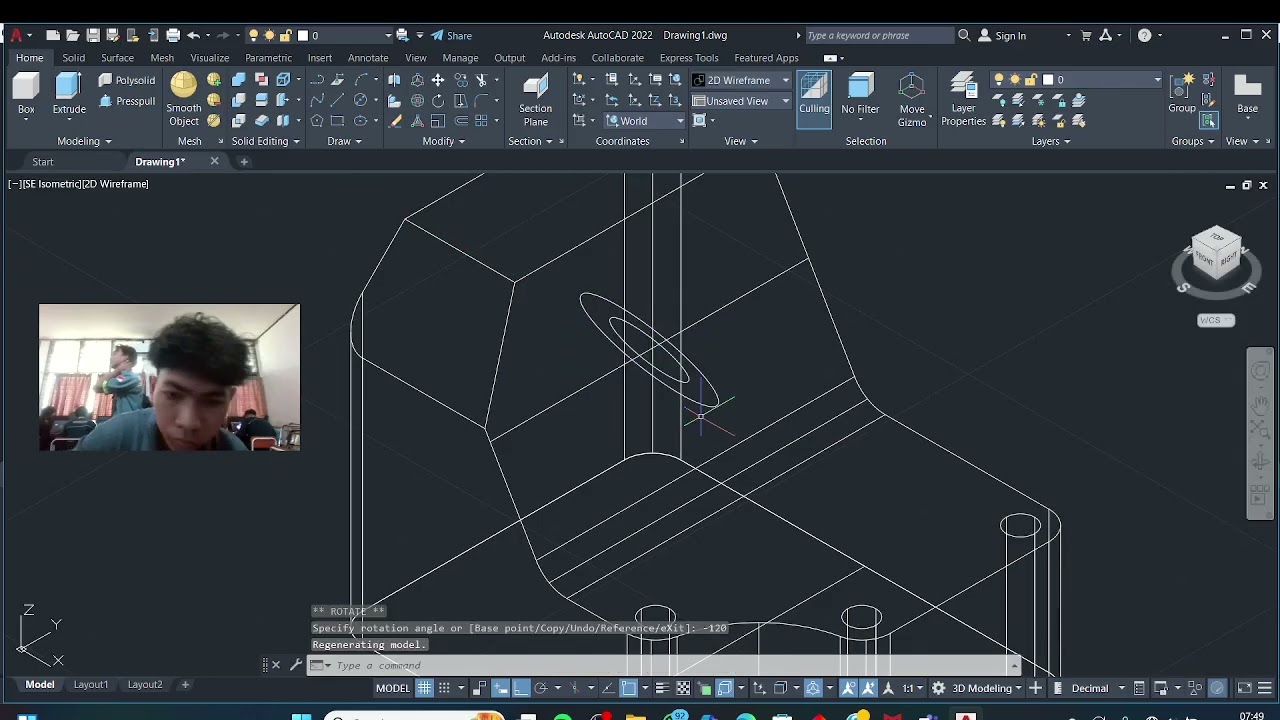Expand the Solid Editing panel
The image size is (1280, 720).
click(266, 141)
